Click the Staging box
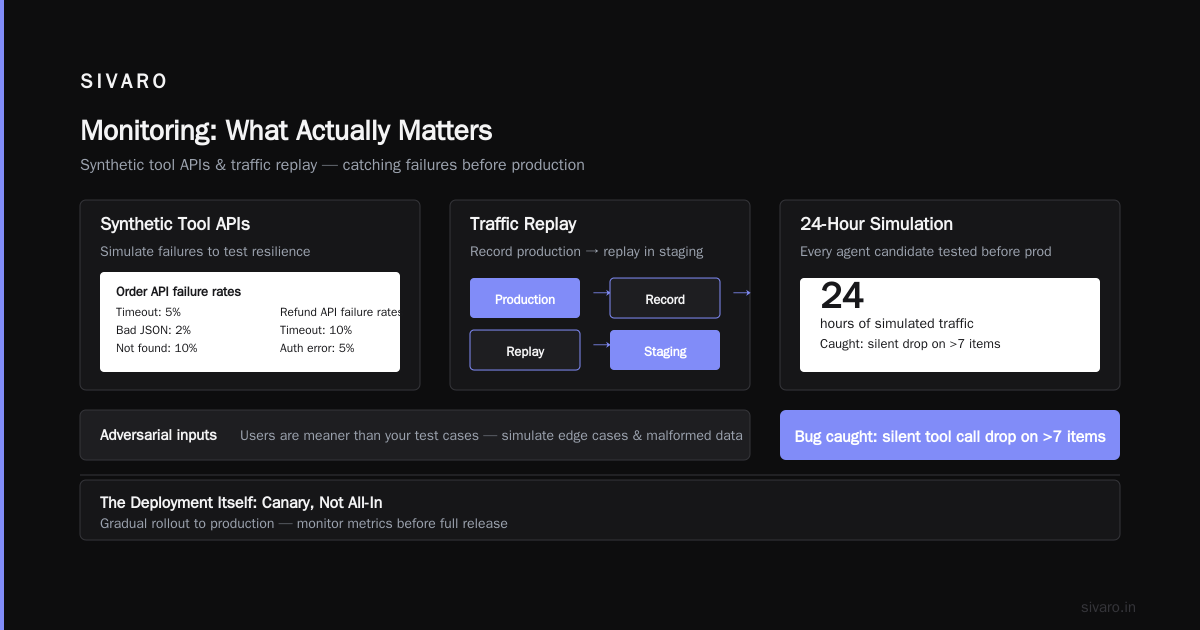 click(665, 351)
